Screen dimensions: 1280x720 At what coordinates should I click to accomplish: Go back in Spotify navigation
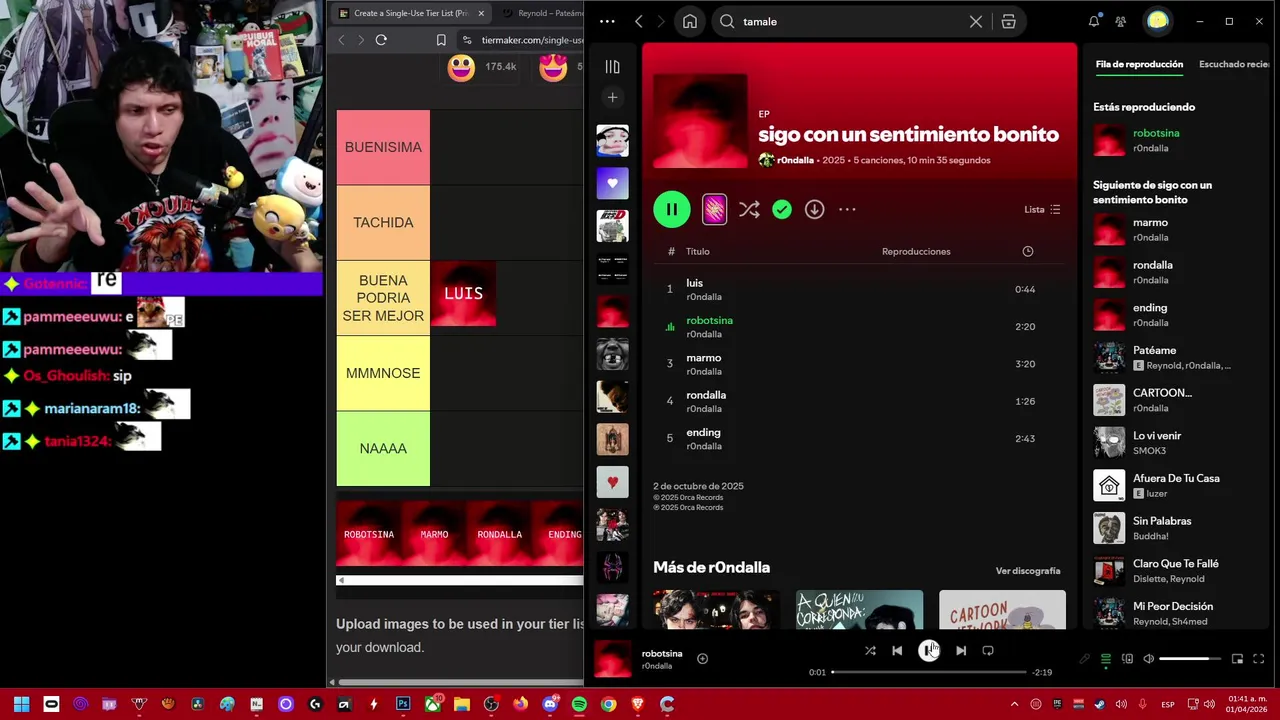tap(639, 21)
